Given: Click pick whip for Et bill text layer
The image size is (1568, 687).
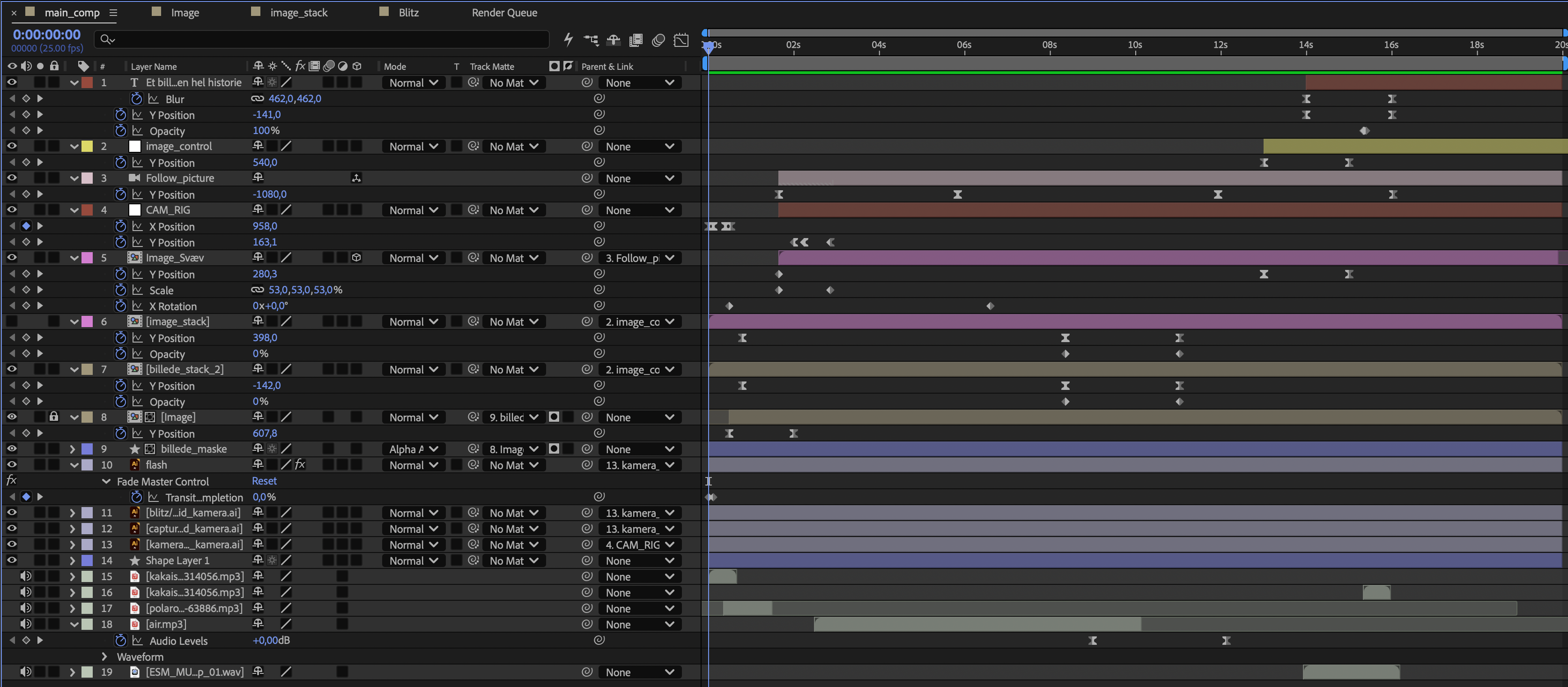Looking at the screenshot, I should tap(587, 82).
